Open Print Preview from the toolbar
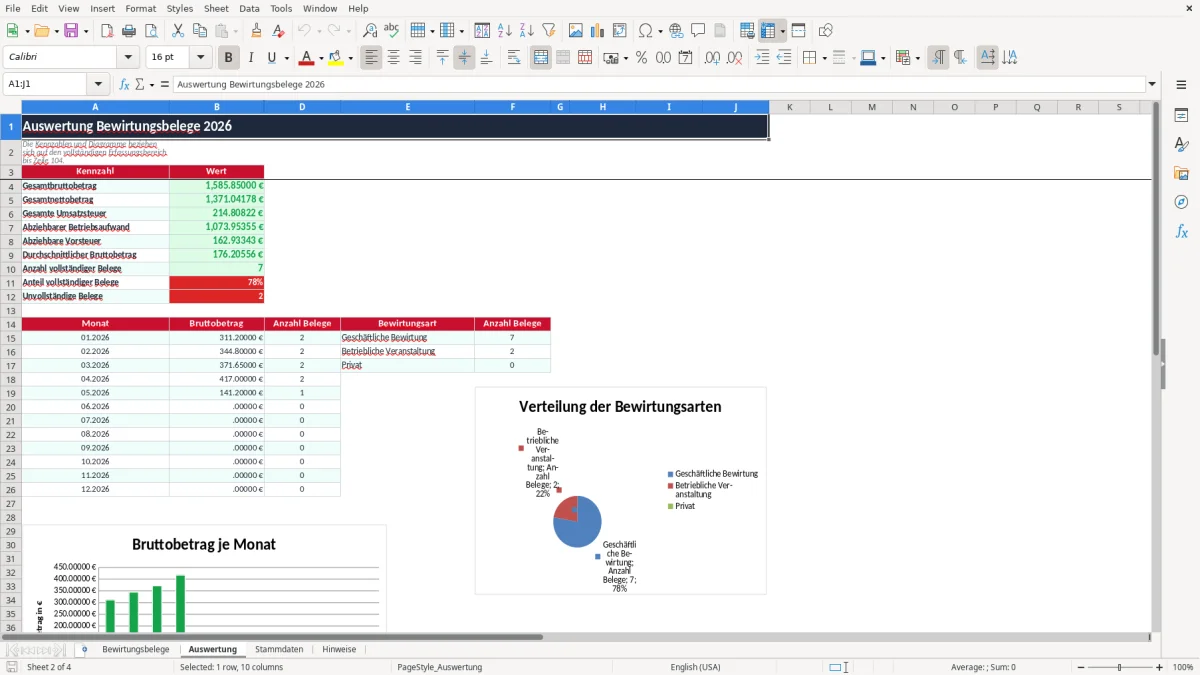This screenshot has width=1200, height=675. point(150,31)
